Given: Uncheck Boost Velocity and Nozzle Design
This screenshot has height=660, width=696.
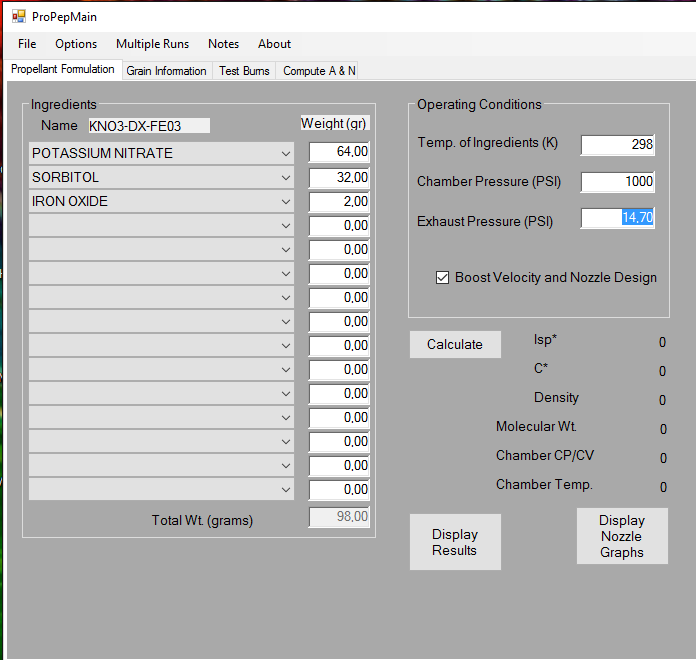Looking at the screenshot, I should click(443, 278).
